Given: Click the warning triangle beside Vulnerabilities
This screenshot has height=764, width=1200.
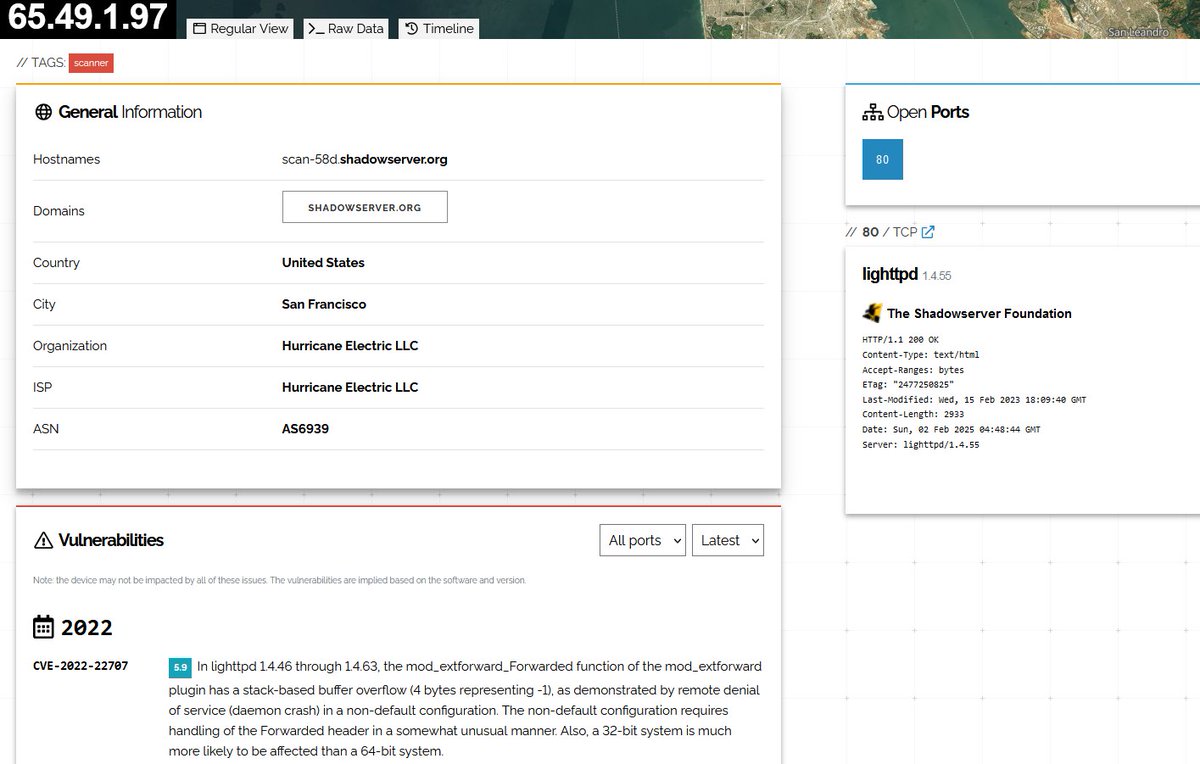Looking at the screenshot, I should 43,540.
